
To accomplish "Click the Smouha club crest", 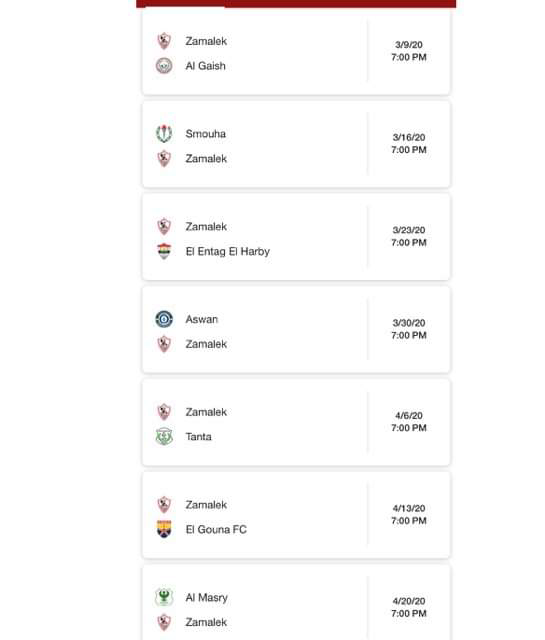I will coord(164,133).
